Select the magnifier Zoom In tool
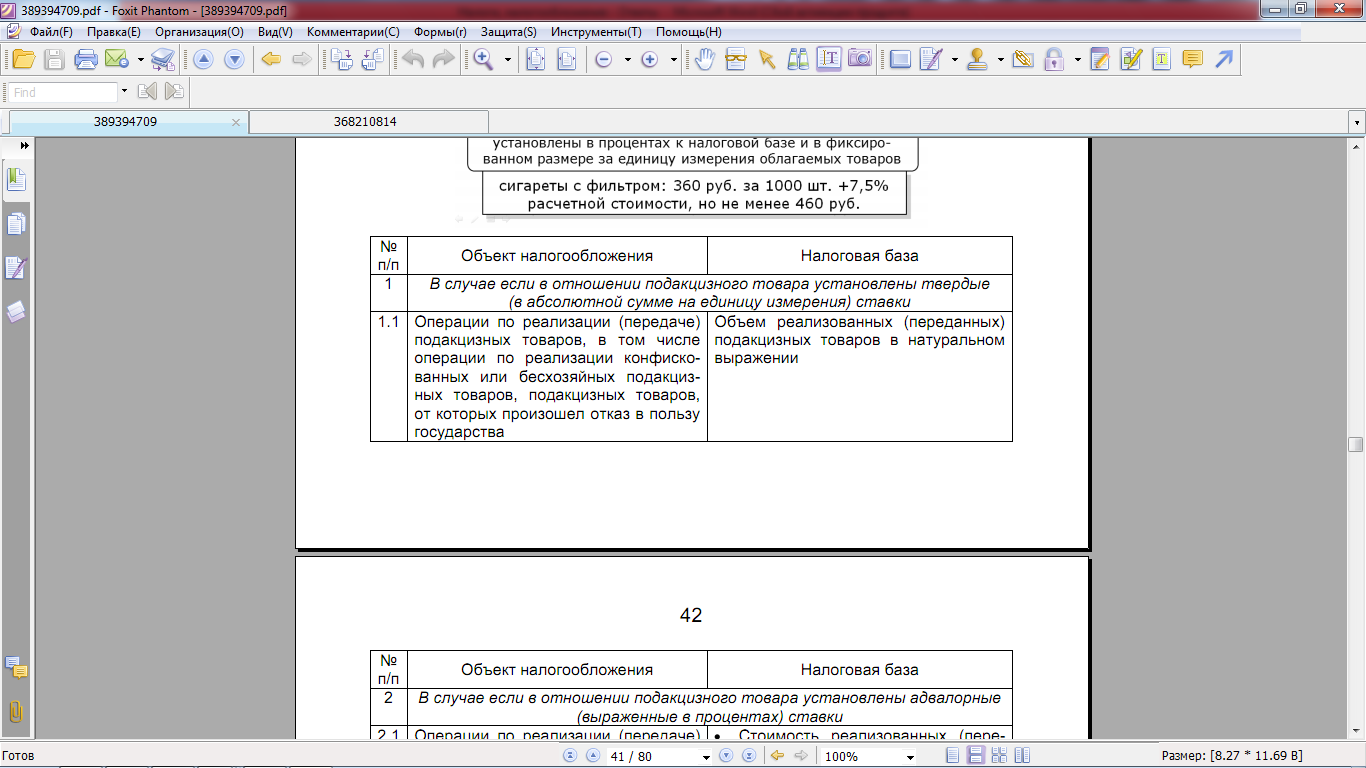 coord(484,59)
